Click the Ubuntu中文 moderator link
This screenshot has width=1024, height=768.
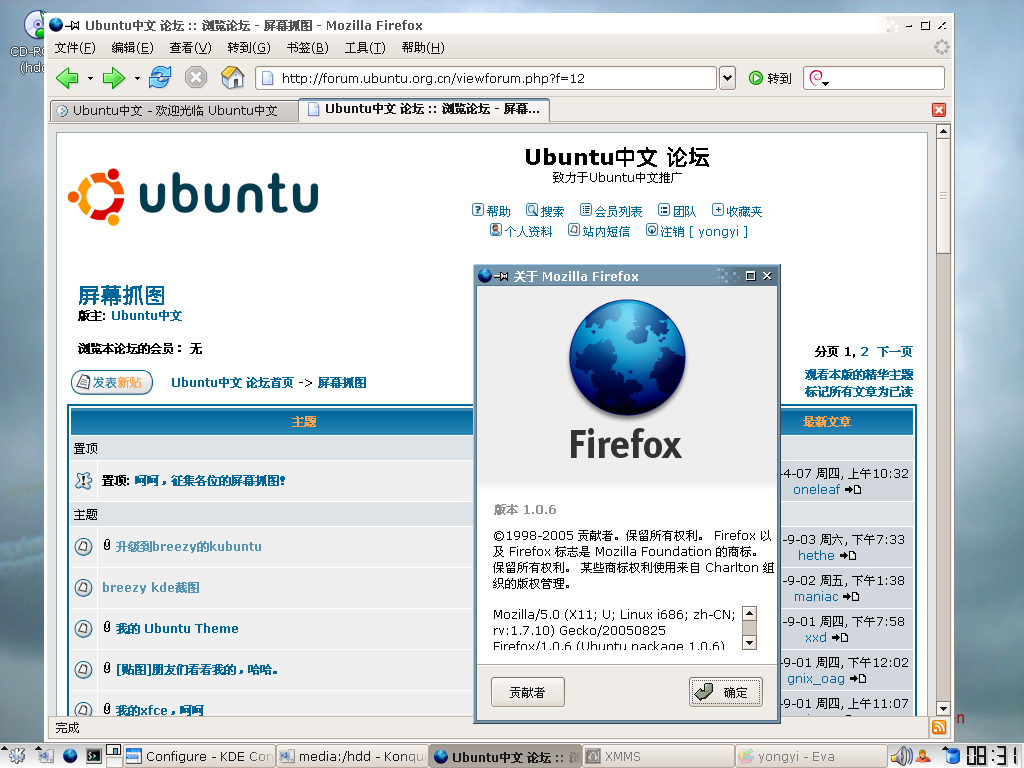[x=146, y=315]
